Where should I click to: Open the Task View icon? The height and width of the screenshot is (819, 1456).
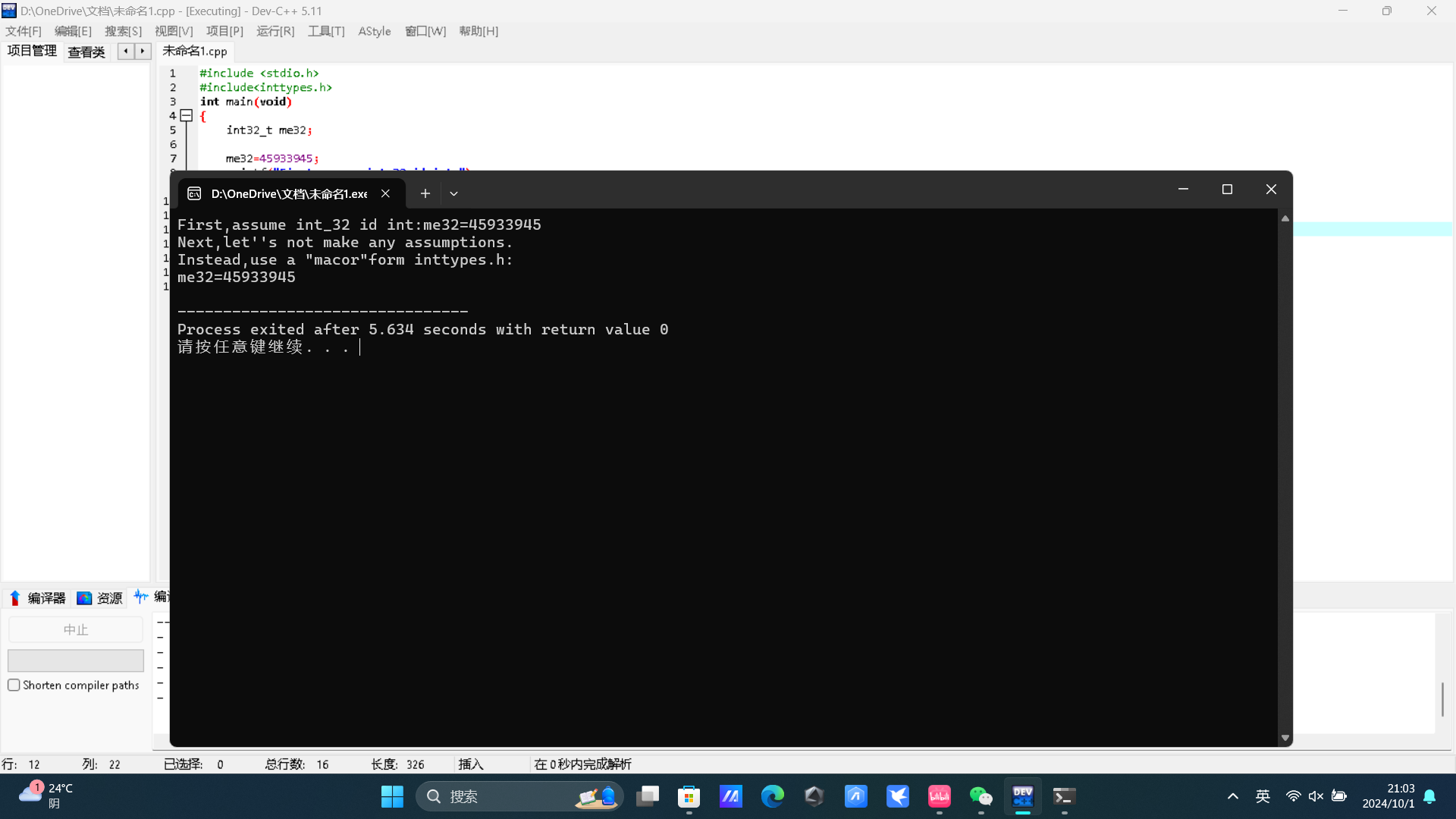click(647, 796)
